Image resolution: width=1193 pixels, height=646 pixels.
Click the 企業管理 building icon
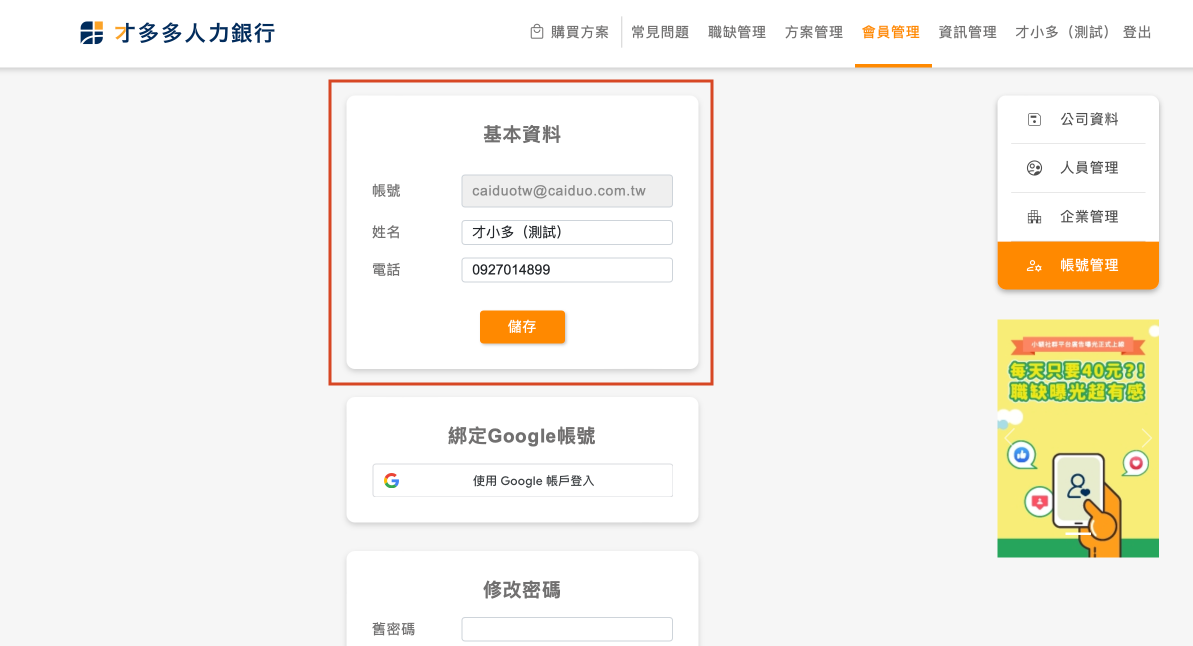[x=1034, y=217]
